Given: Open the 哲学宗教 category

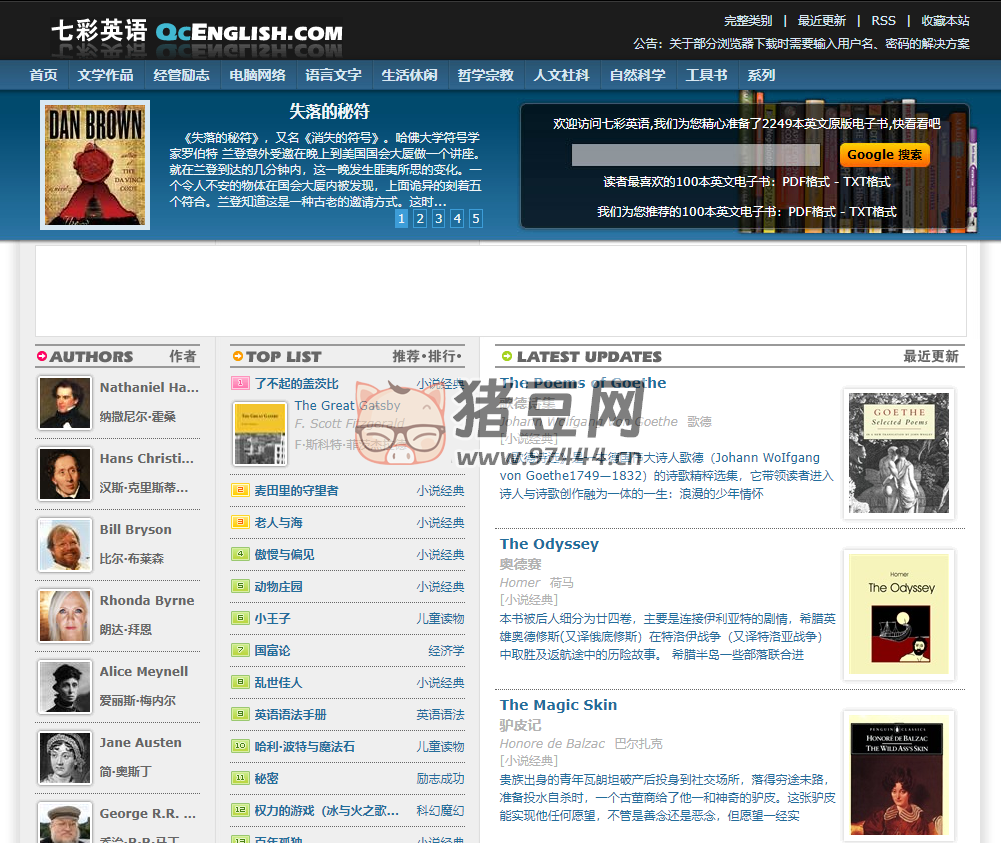Looking at the screenshot, I should coord(485,75).
